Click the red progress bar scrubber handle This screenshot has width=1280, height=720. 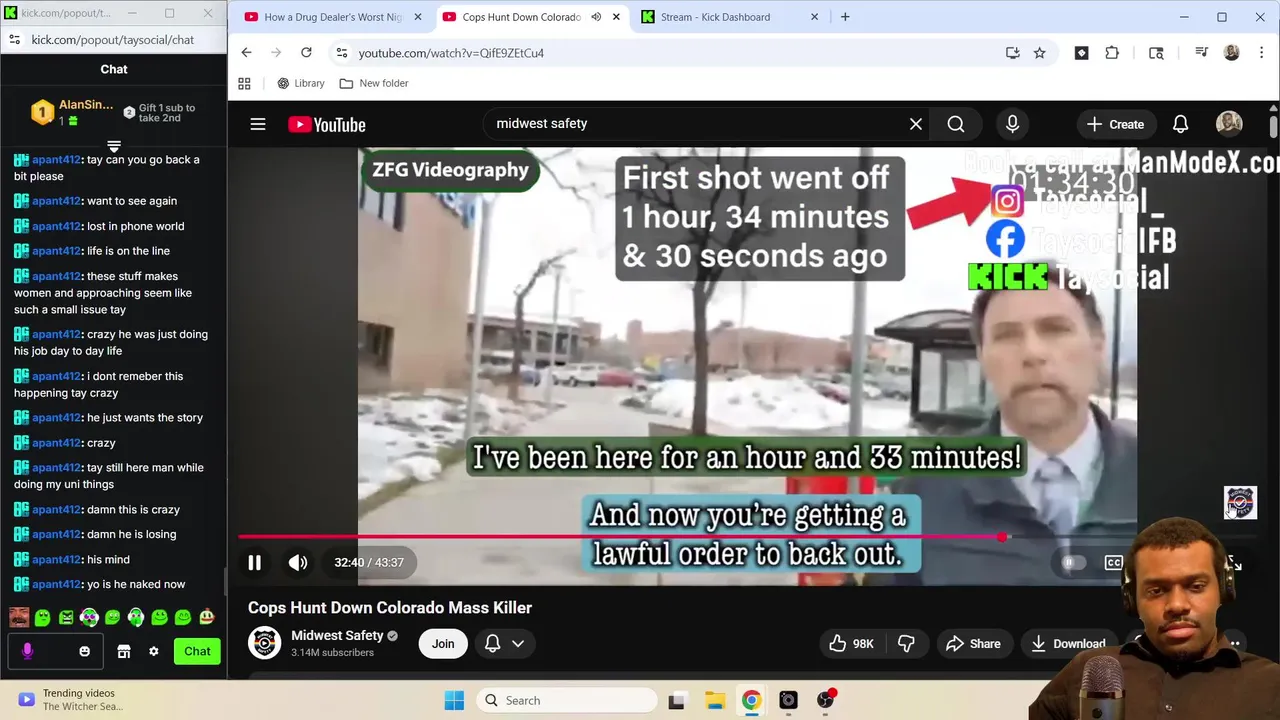[x=1002, y=537]
